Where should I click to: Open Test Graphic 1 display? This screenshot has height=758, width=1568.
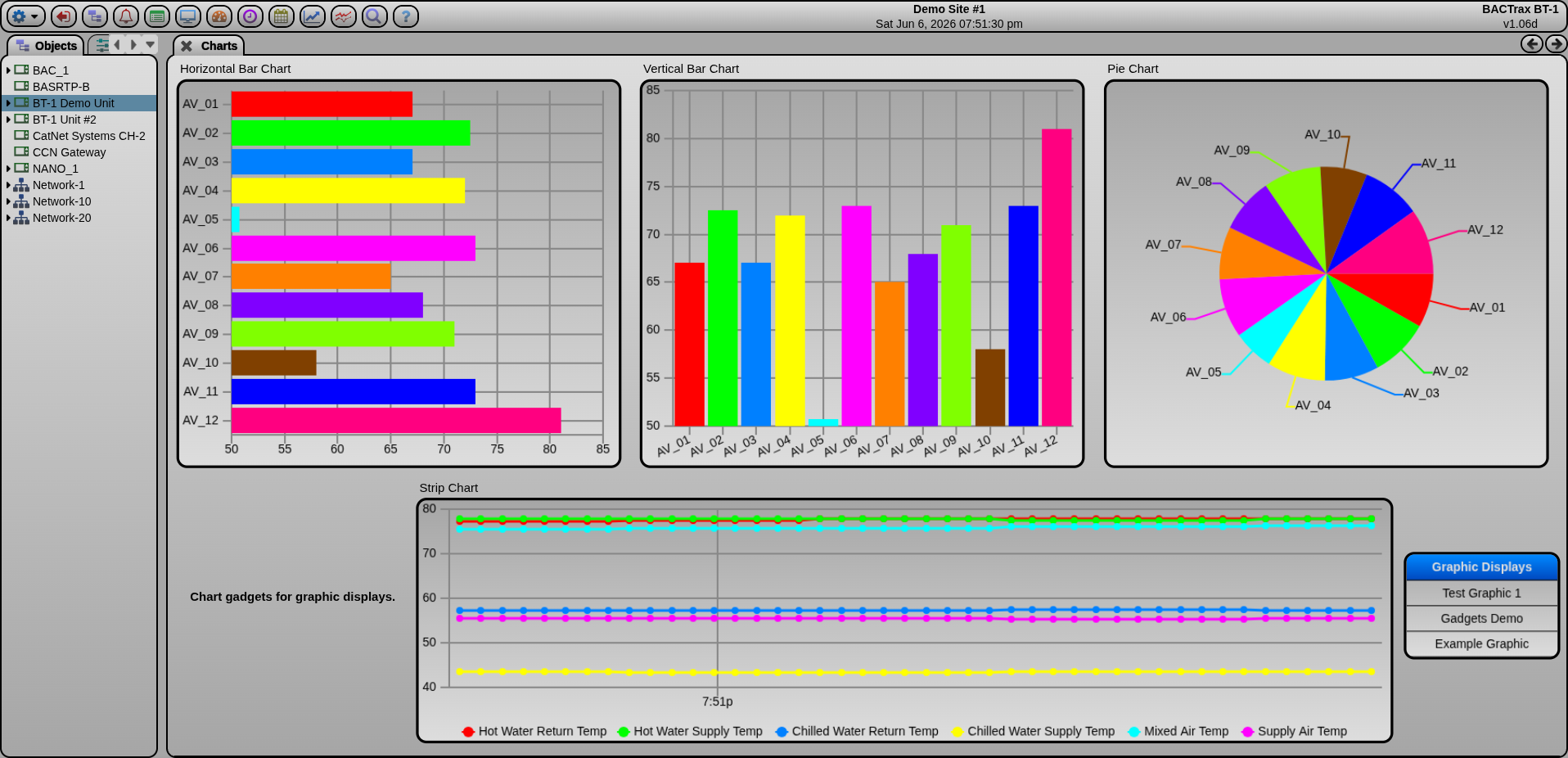click(1481, 593)
